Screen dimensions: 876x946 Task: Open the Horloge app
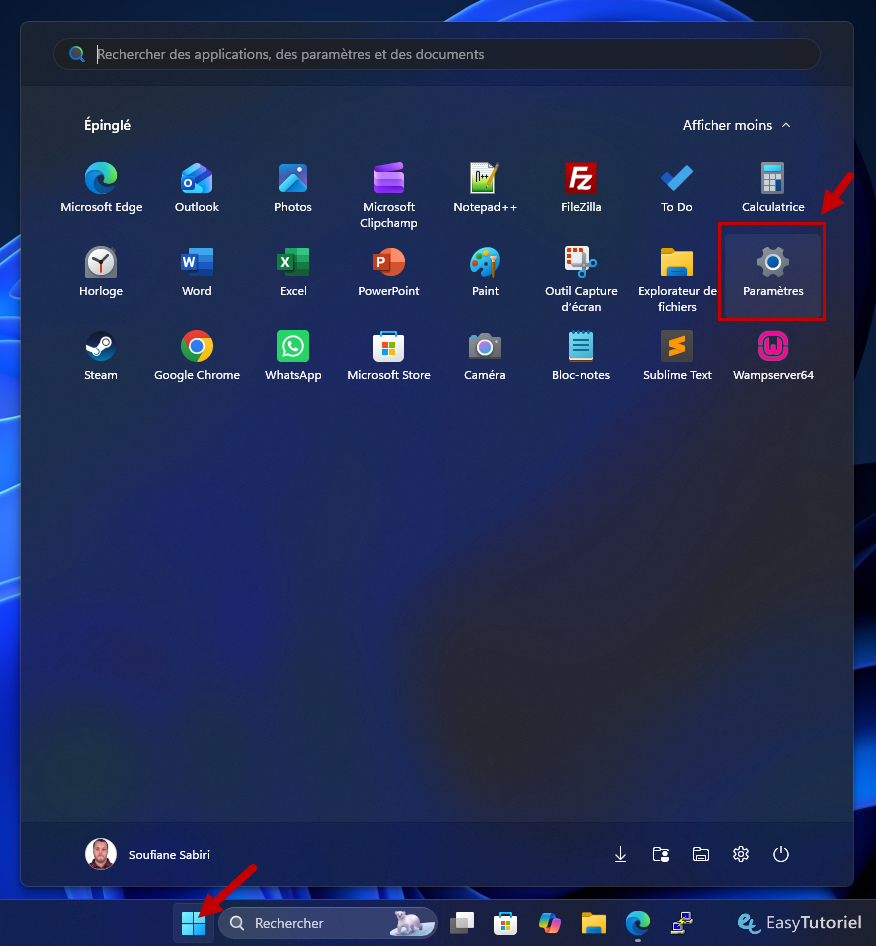tap(101, 272)
